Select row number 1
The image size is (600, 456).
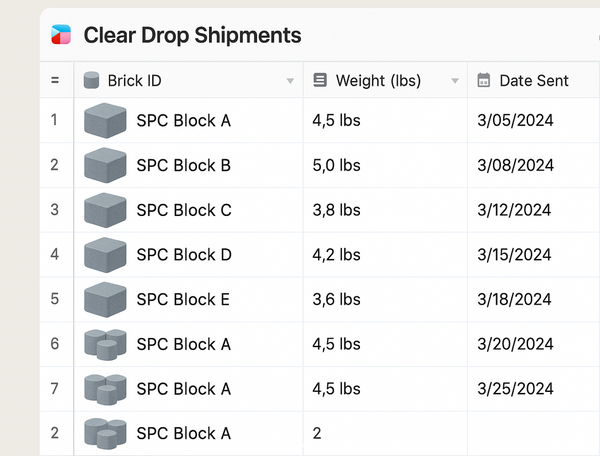(55, 120)
